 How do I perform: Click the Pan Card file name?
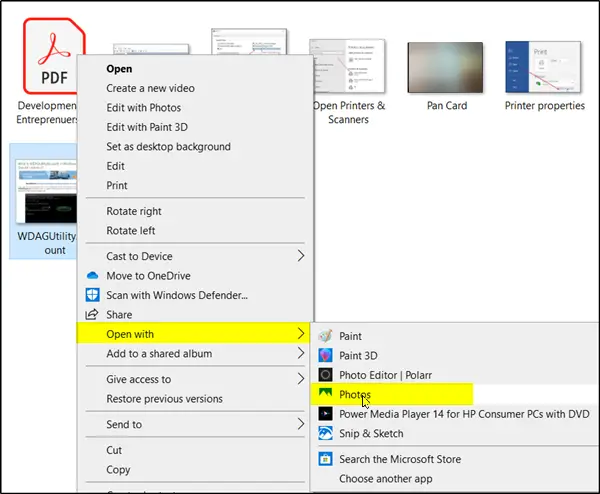tap(447, 106)
